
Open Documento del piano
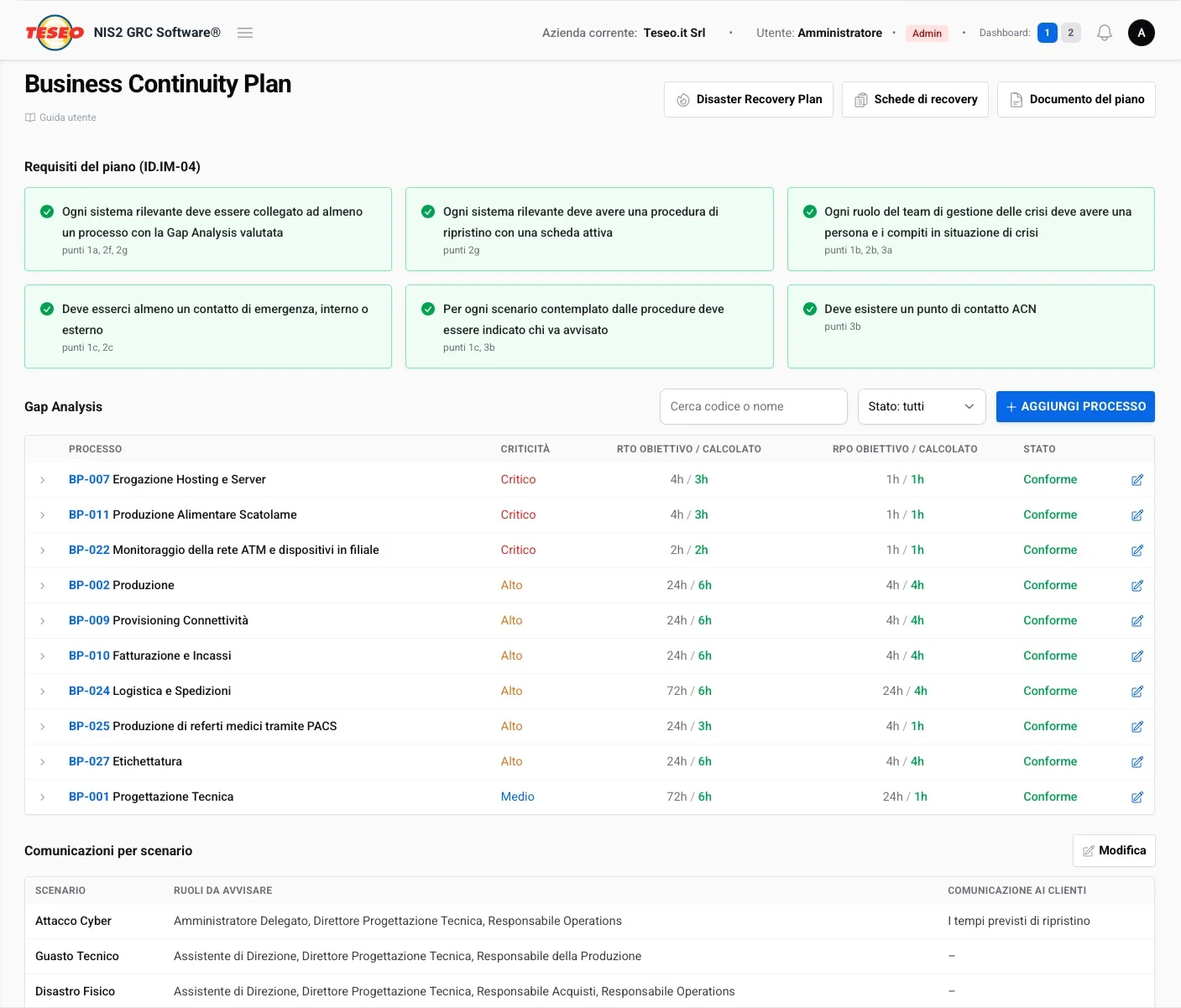[1076, 99]
